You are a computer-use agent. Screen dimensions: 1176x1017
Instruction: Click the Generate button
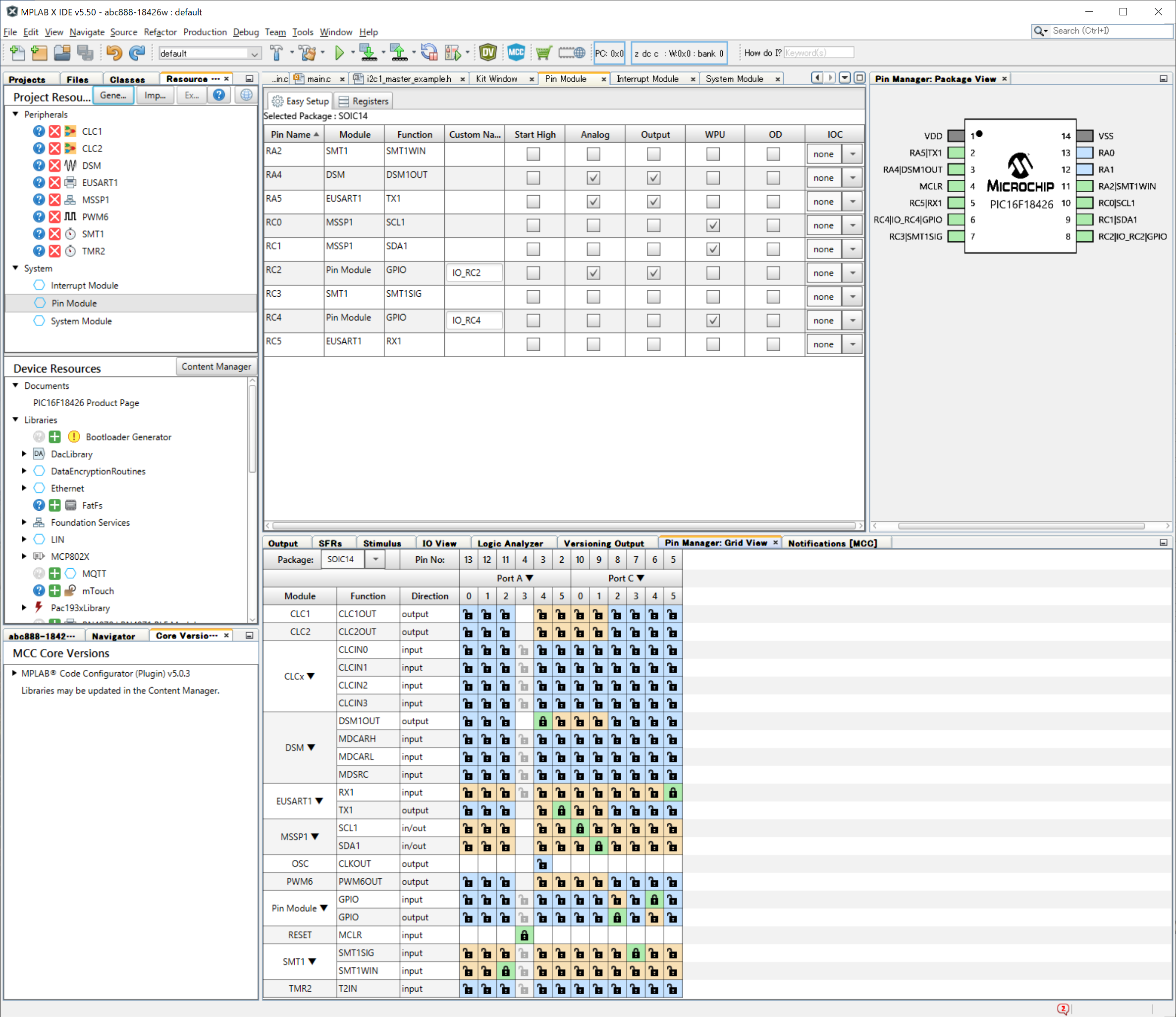113,95
